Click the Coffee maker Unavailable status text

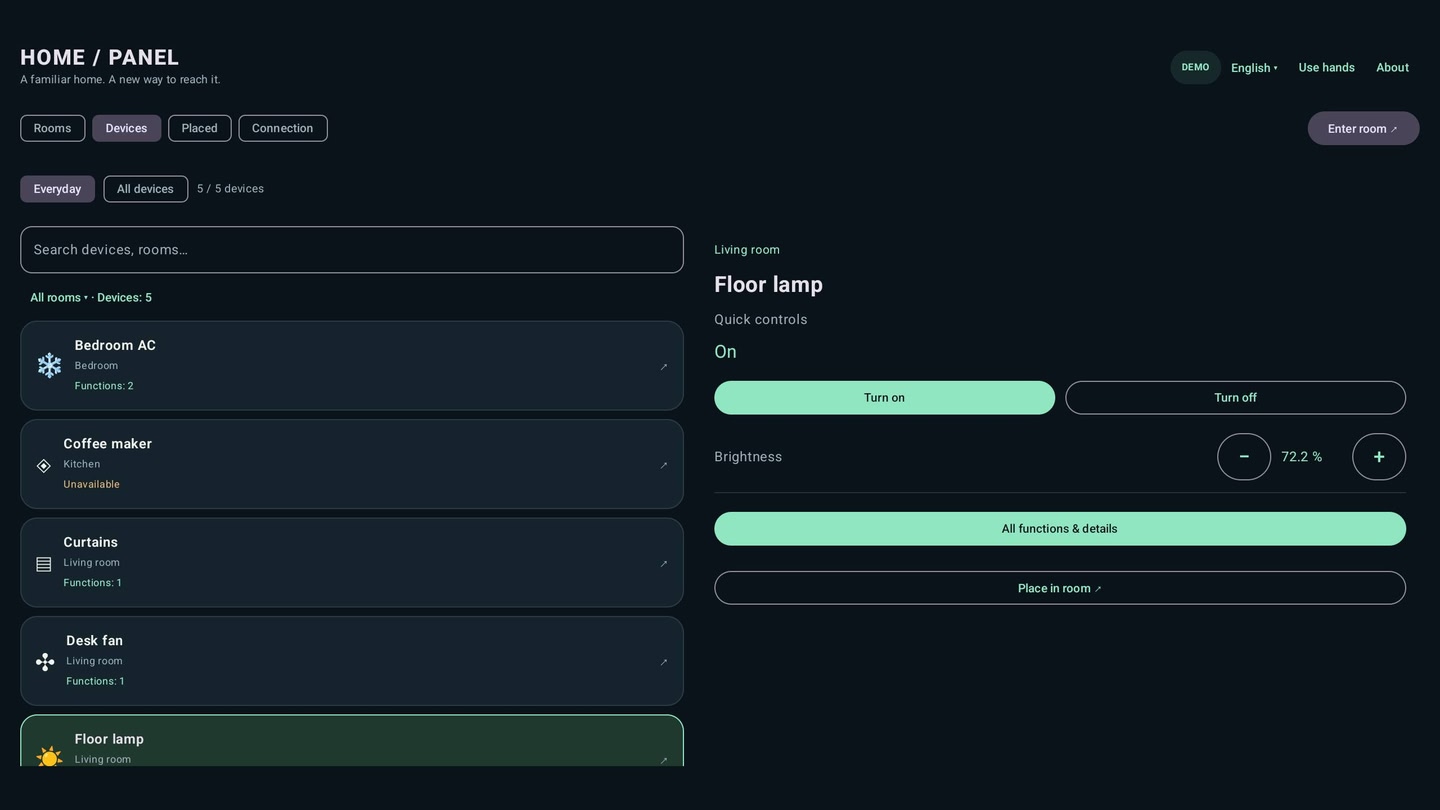(x=91, y=485)
